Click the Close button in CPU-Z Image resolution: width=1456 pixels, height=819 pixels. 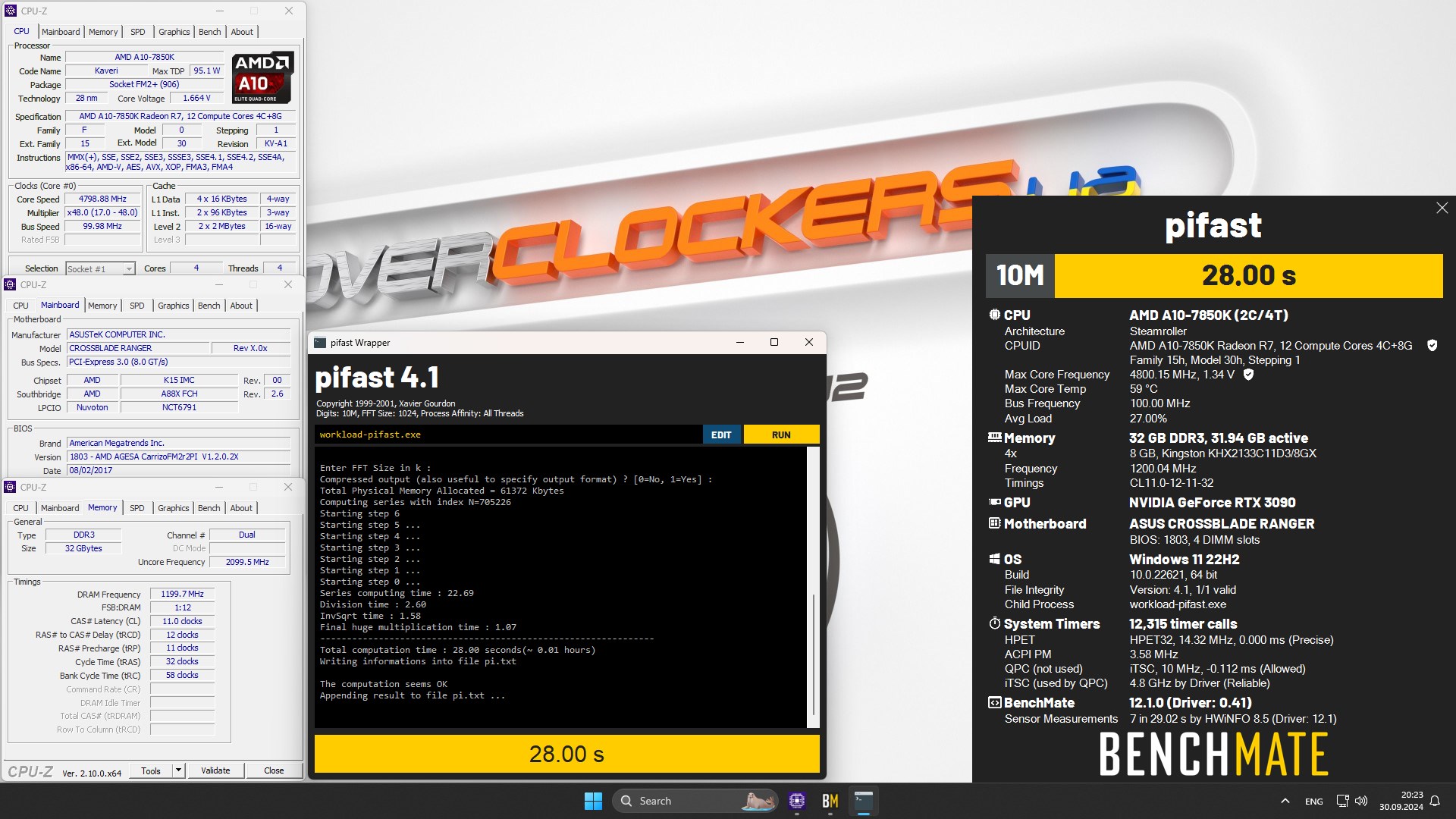tap(274, 770)
